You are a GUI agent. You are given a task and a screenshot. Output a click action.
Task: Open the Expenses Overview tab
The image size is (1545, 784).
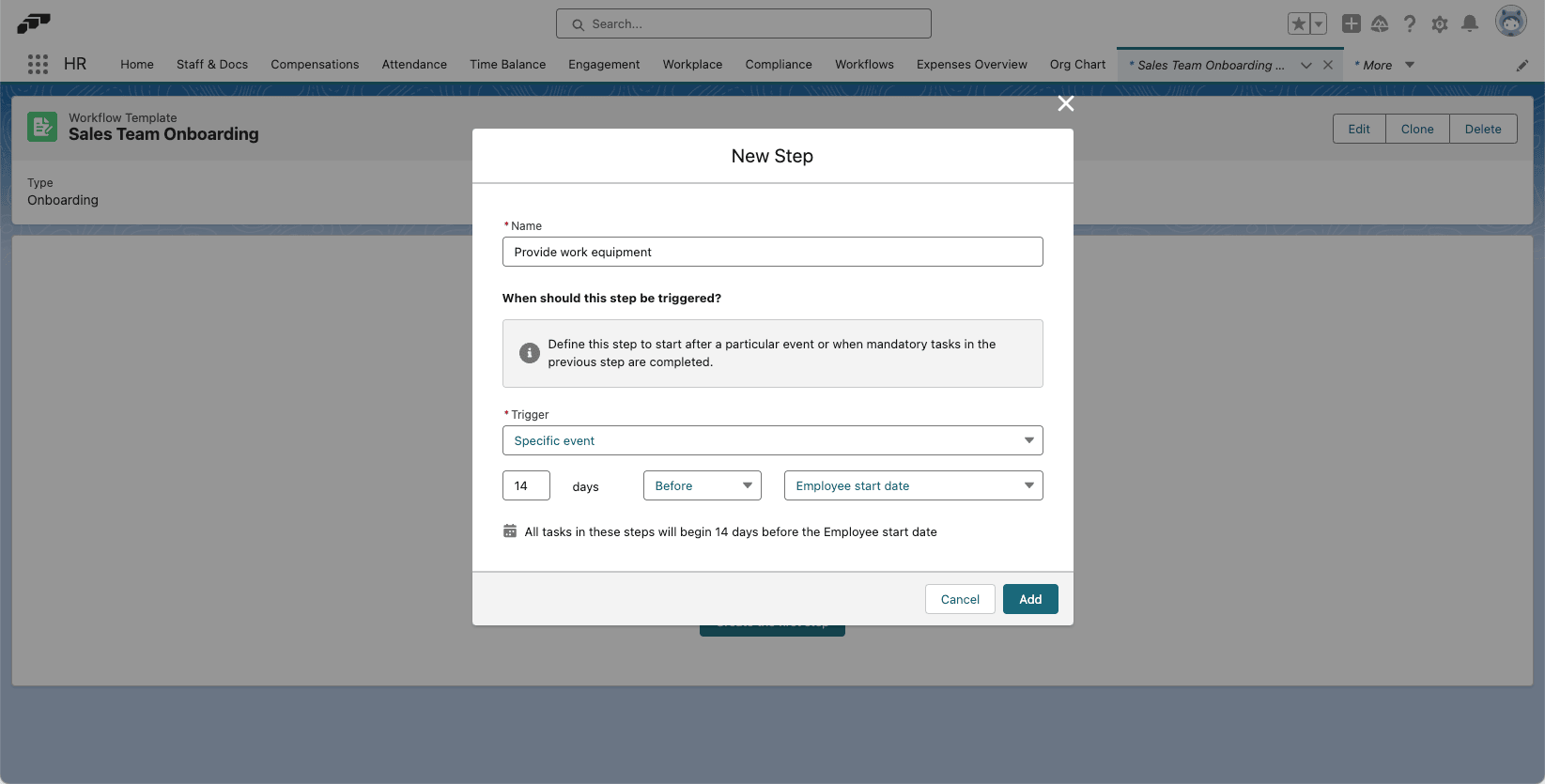pyautogui.click(x=972, y=64)
